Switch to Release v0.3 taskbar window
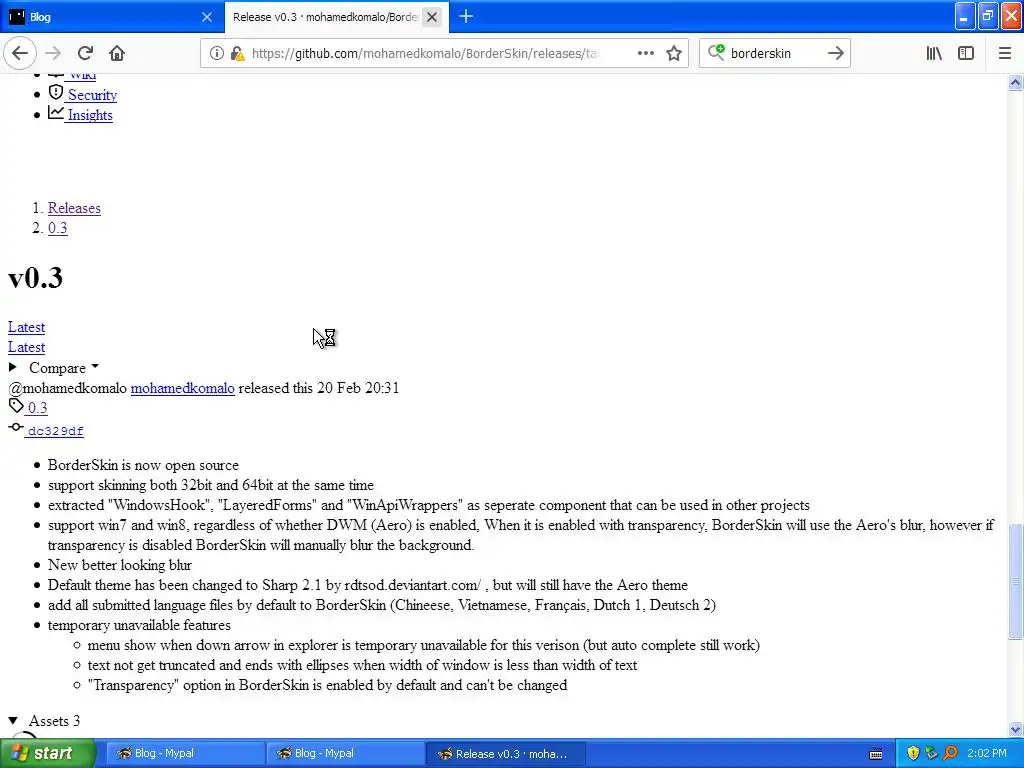 pos(505,754)
